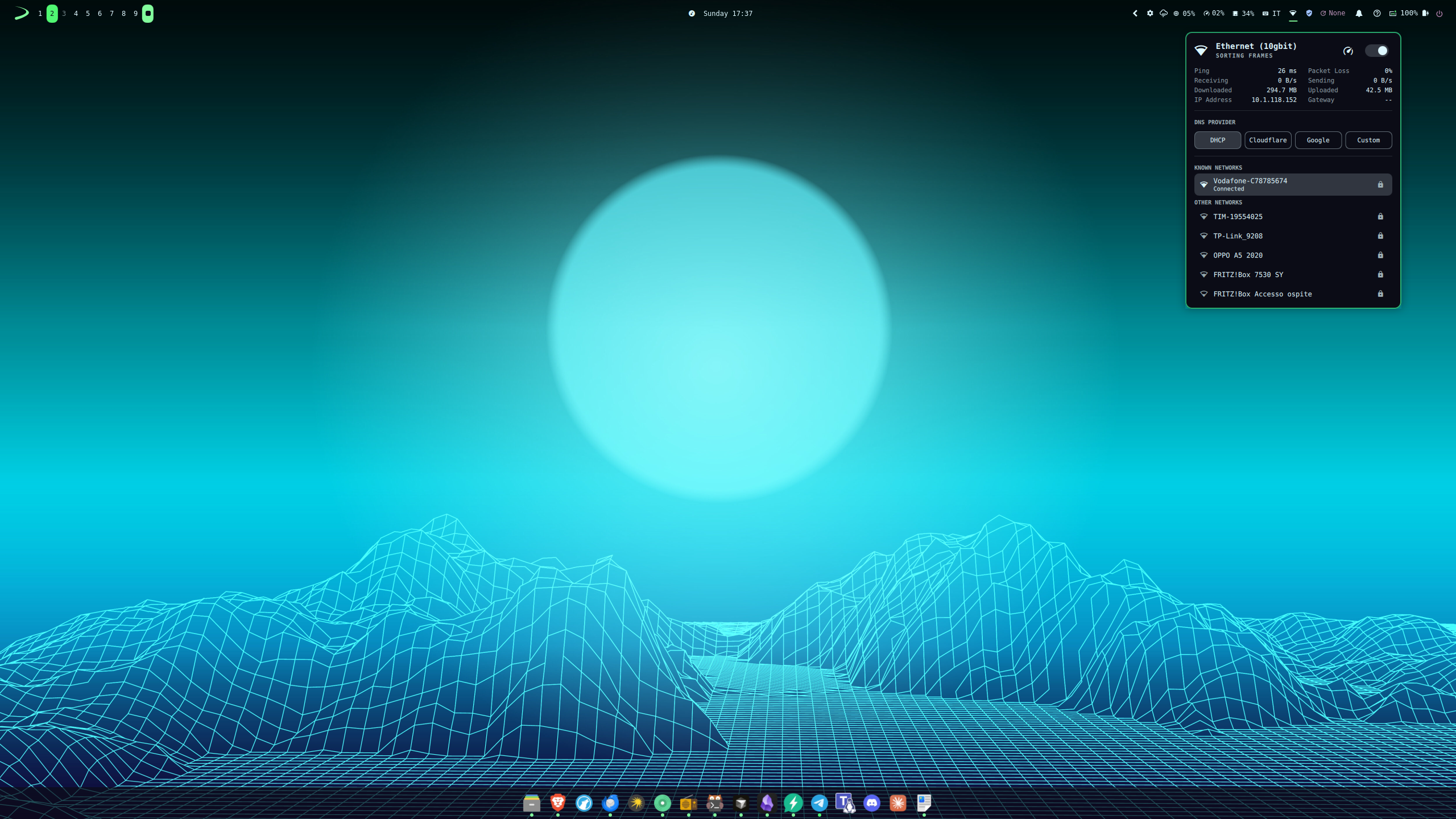Open Brave browser from the dock
This screenshot has width=1456, height=819.
click(558, 803)
